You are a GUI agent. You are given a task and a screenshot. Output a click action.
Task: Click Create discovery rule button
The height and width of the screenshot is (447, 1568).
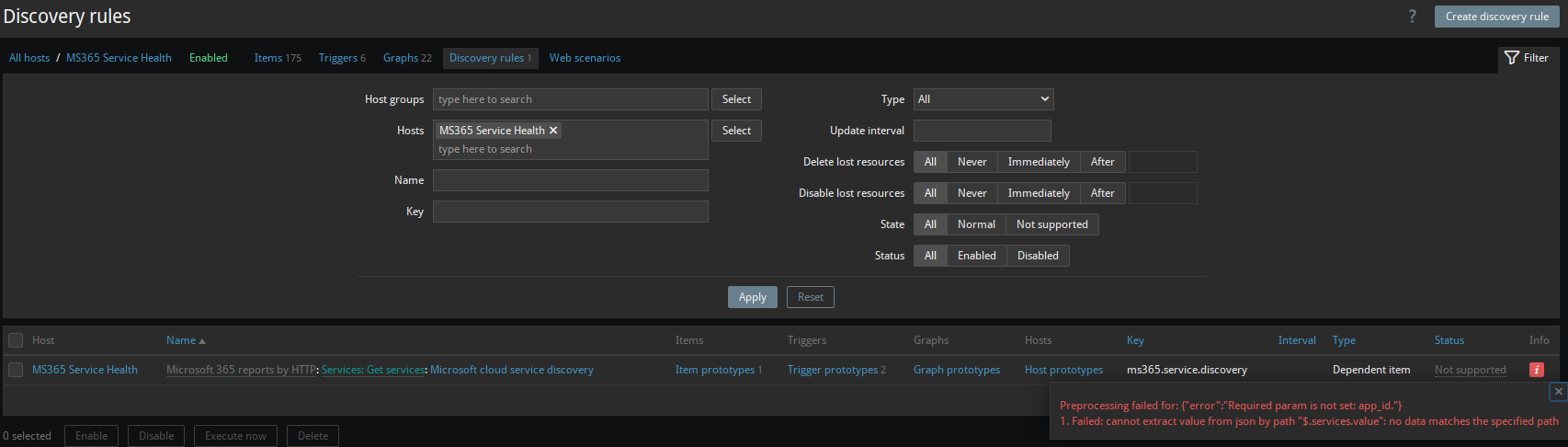[x=1496, y=17]
